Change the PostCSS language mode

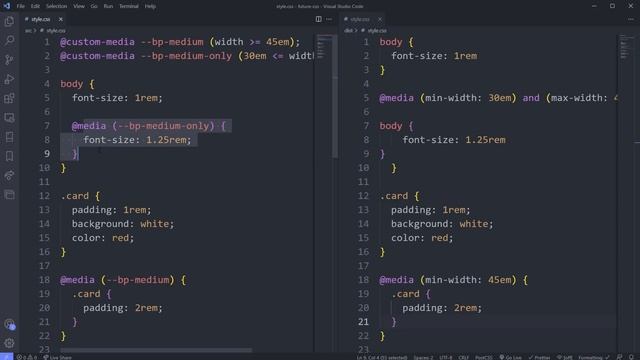(x=484, y=357)
